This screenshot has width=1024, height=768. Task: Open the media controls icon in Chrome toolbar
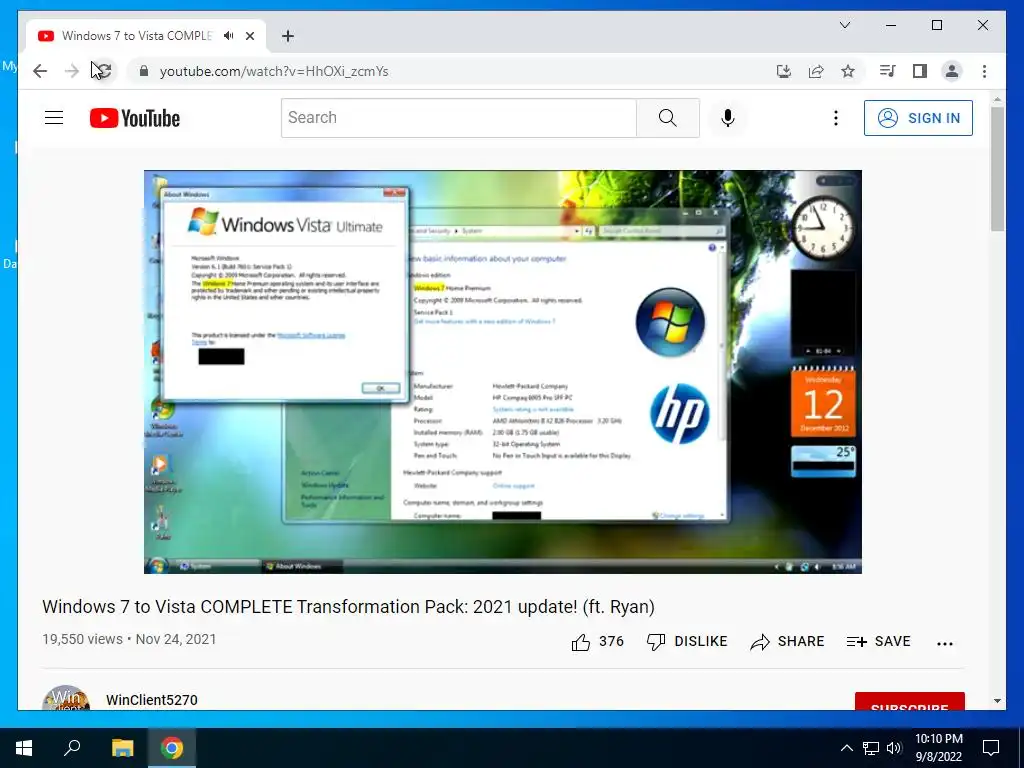click(x=888, y=71)
